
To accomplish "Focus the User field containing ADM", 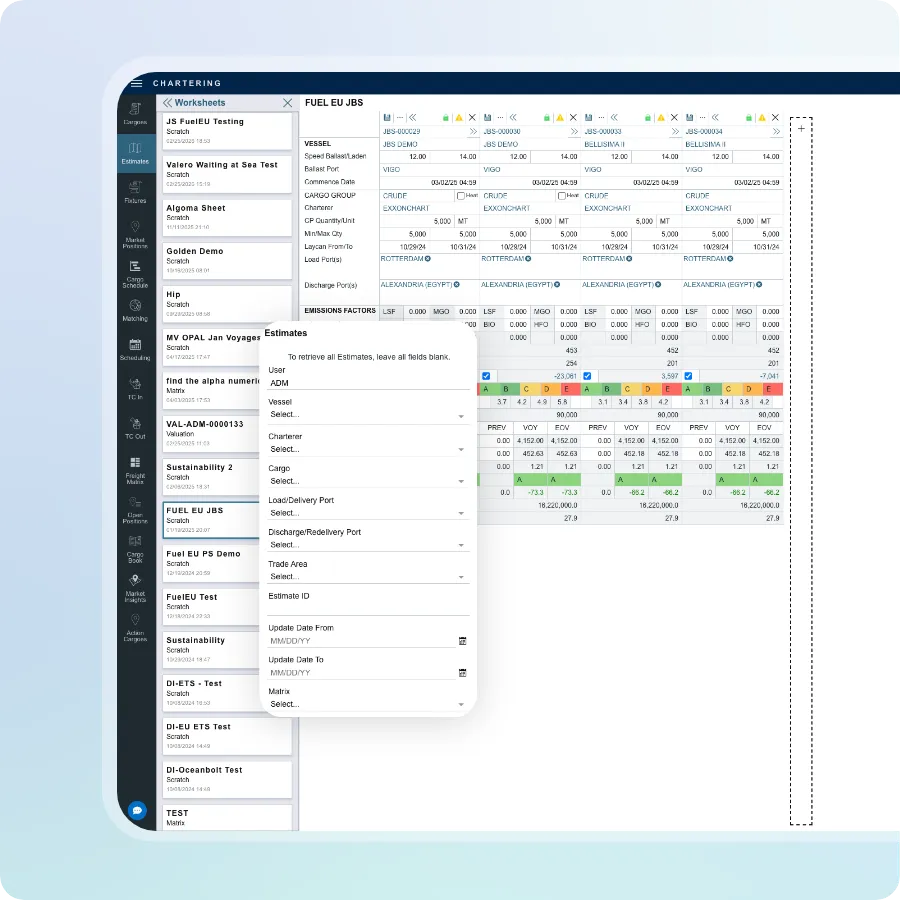I will point(368,383).
